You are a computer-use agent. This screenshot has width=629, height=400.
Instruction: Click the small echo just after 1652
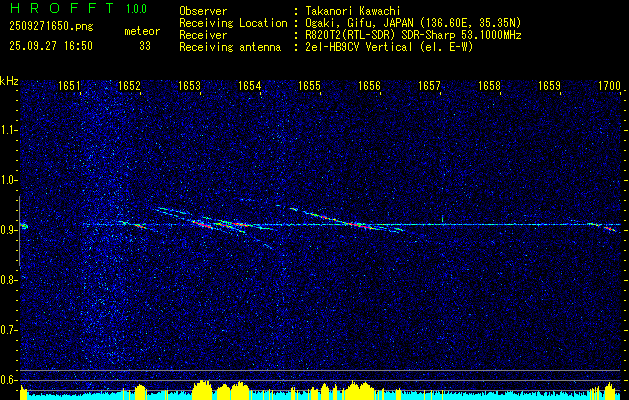(x=140, y=226)
